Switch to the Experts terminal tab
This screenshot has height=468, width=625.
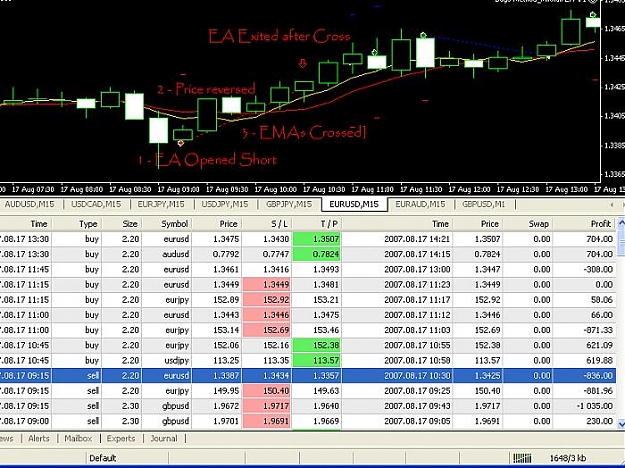[121, 439]
